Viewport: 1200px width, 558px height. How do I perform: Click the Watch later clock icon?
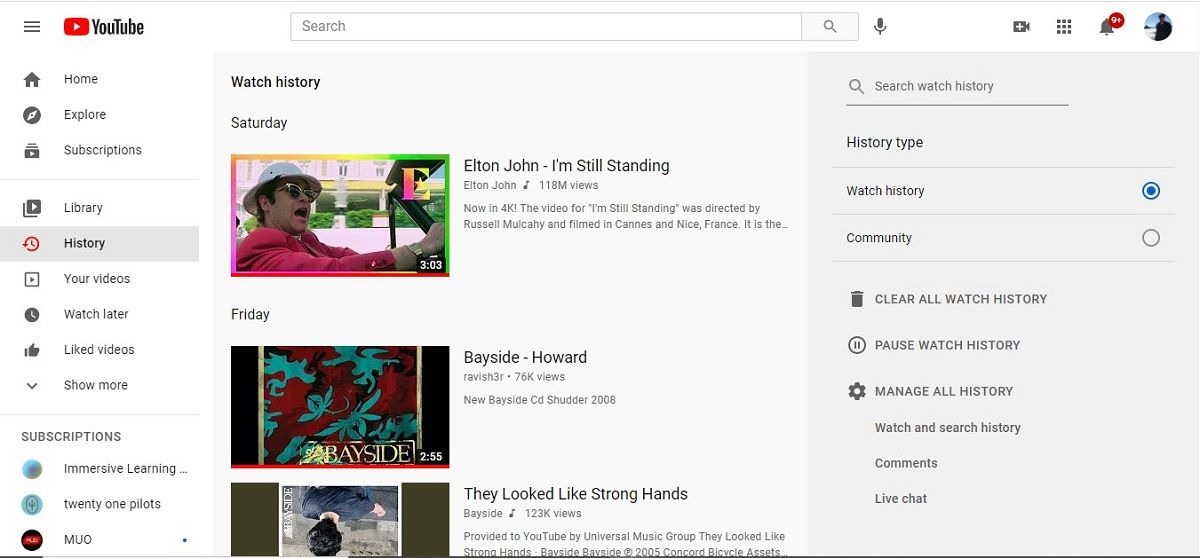32,314
